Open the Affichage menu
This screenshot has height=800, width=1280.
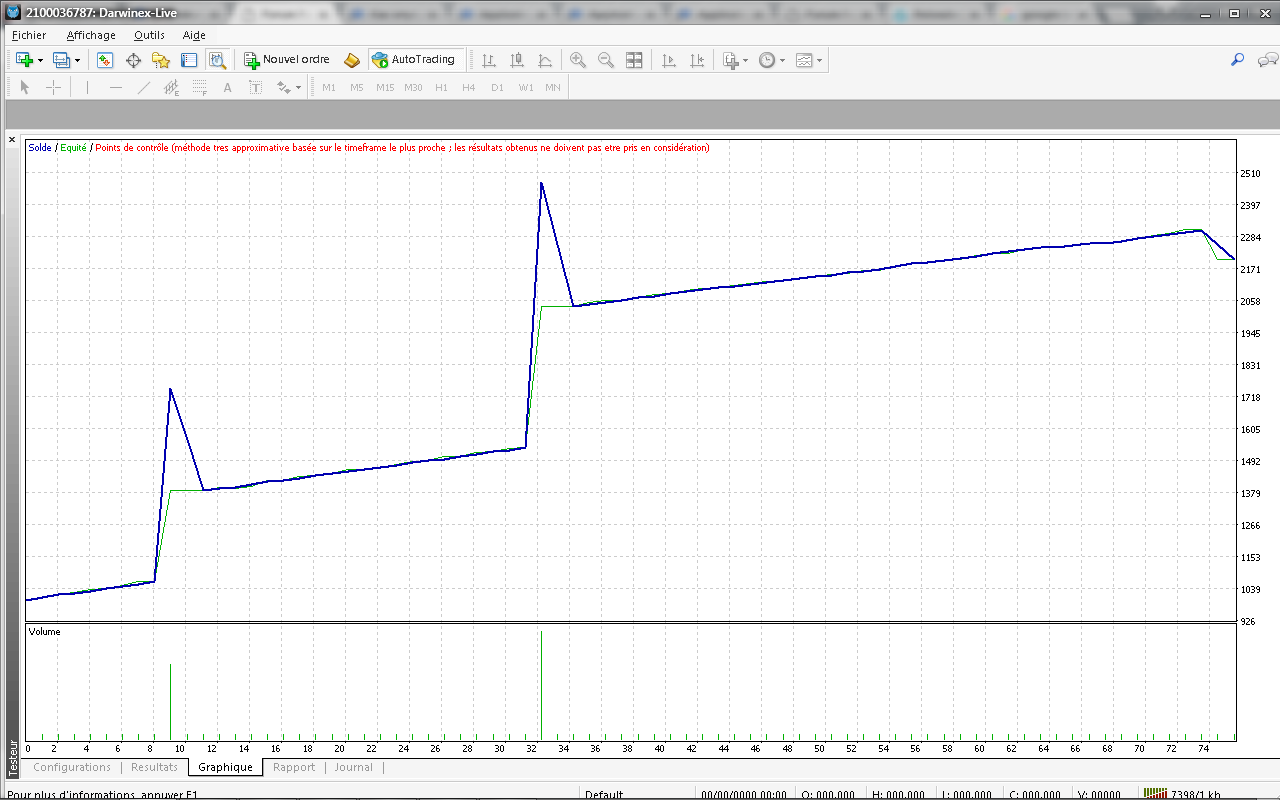tap(91, 35)
